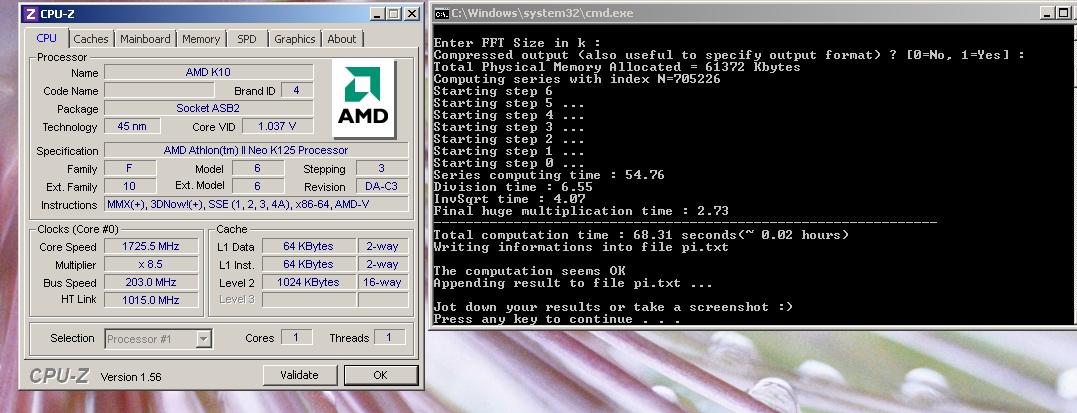Click the Level 2 16-way value
1077x413 pixels.
coord(383,282)
